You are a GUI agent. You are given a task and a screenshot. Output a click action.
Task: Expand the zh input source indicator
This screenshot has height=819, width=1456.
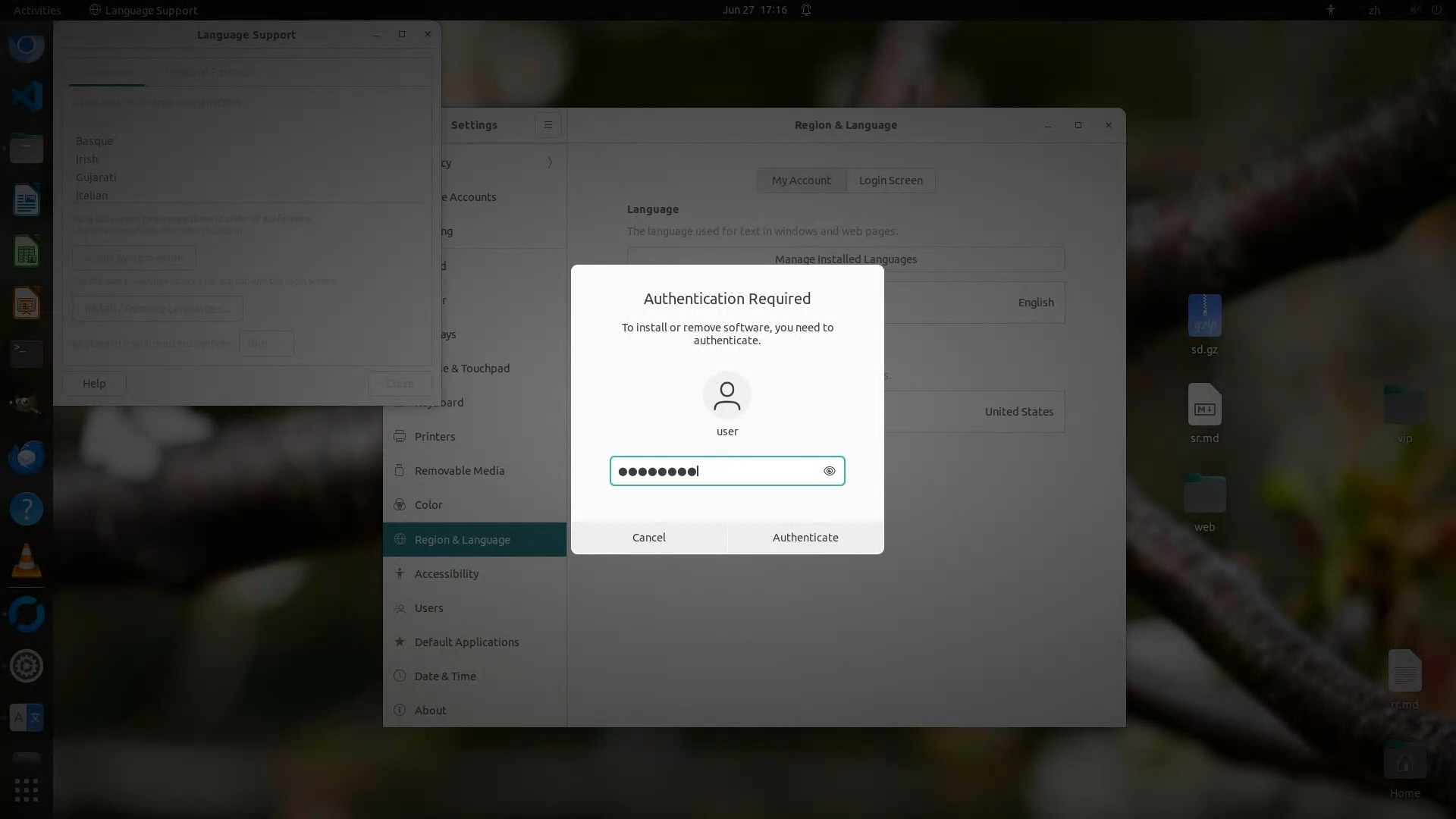click(x=1374, y=10)
